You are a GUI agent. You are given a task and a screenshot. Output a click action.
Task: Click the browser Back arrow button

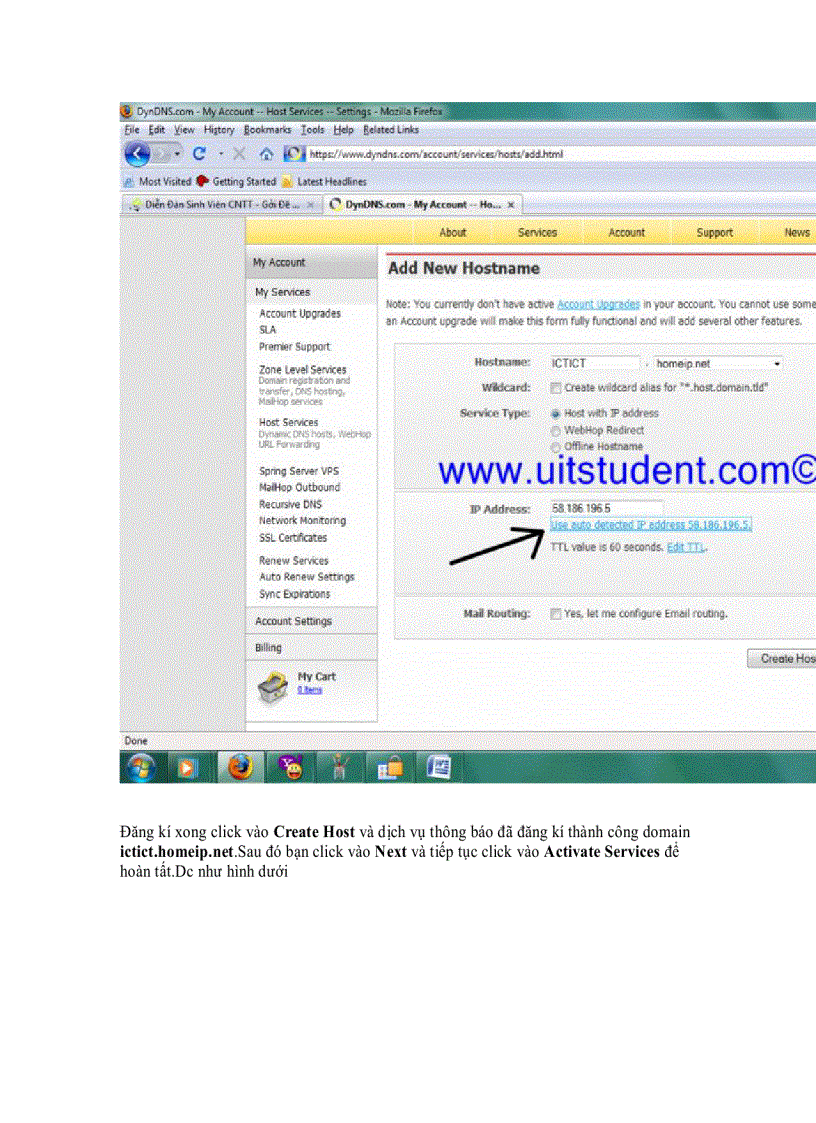coord(138,154)
